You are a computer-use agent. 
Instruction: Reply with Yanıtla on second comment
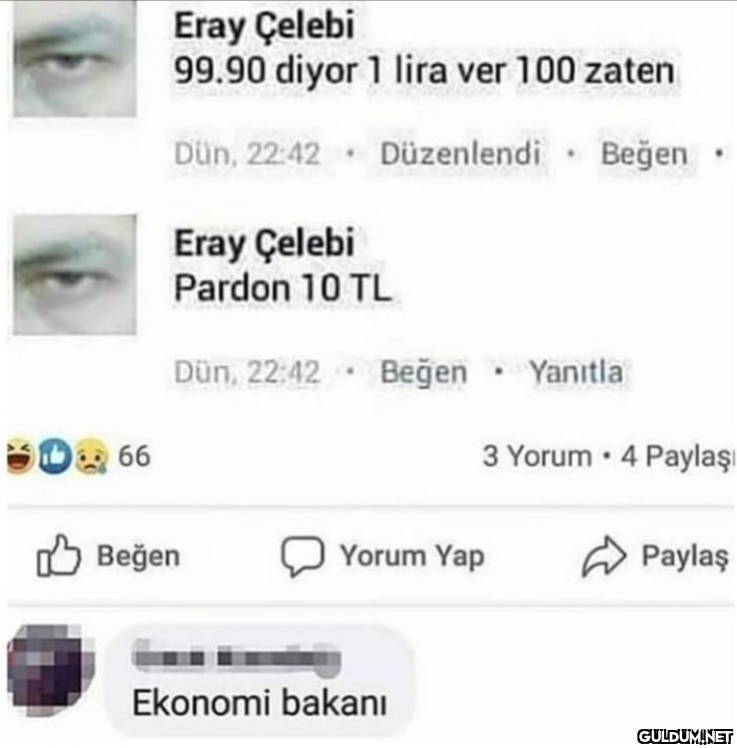coord(576,372)
